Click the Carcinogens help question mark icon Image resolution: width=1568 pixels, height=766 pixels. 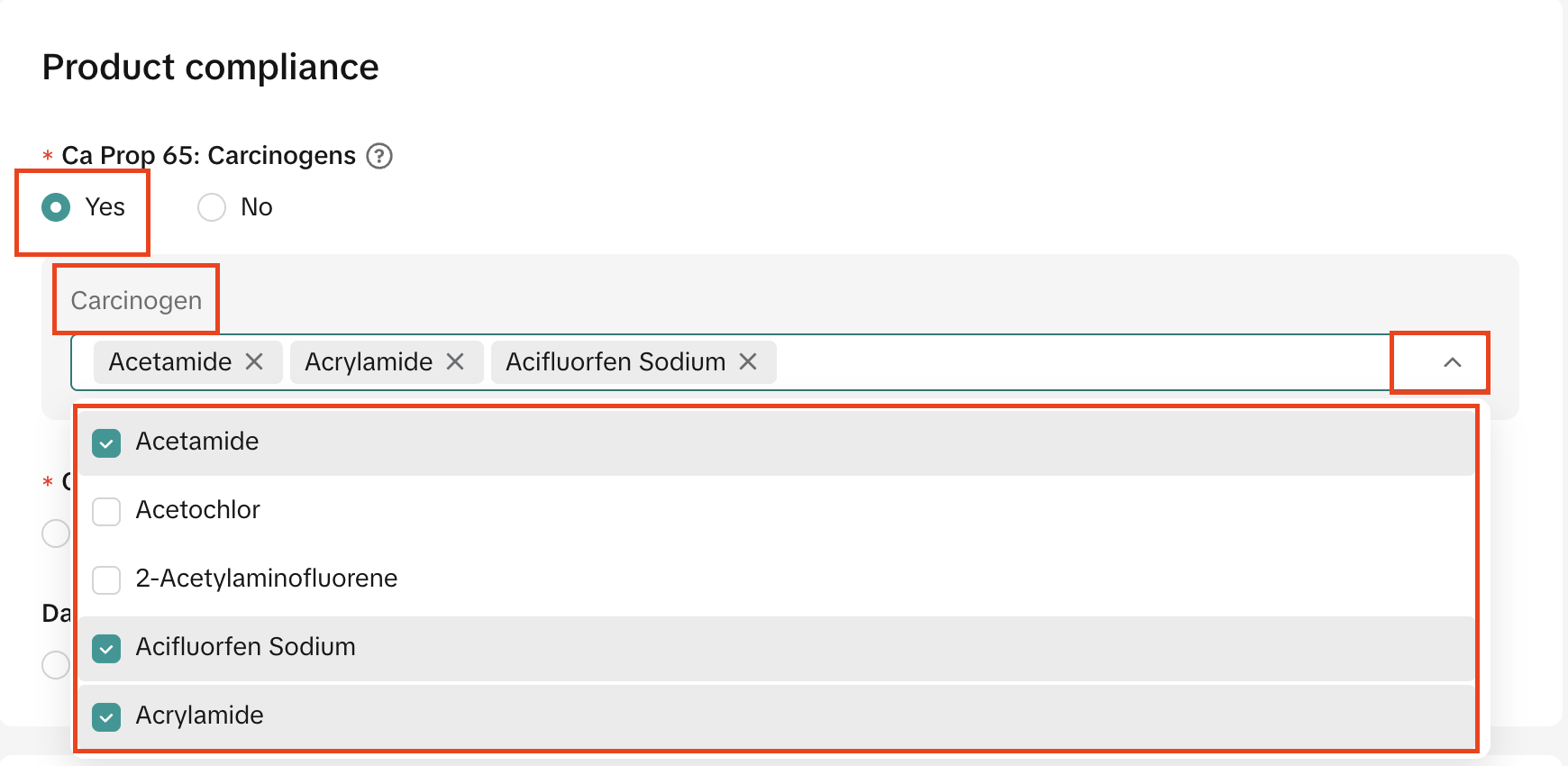pyautogui.click(x=379, y=156)
